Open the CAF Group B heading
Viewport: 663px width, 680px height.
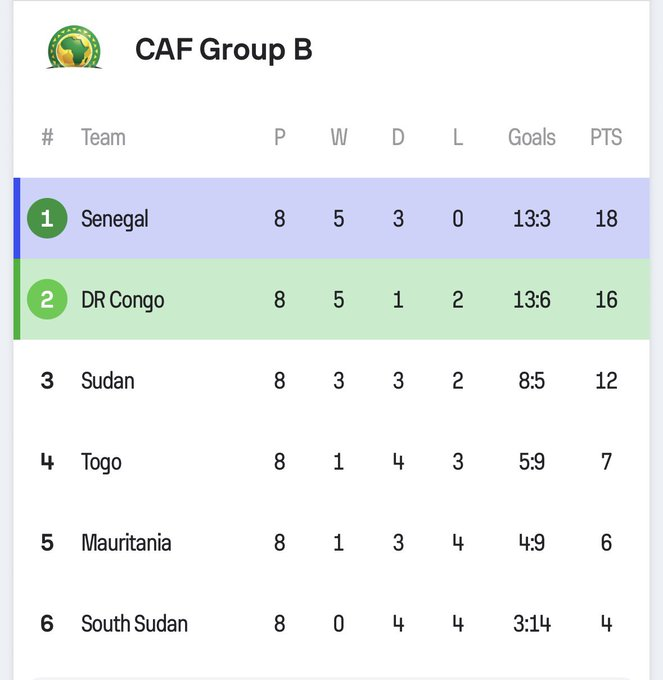pyautogui.click(x=223, y=49)
